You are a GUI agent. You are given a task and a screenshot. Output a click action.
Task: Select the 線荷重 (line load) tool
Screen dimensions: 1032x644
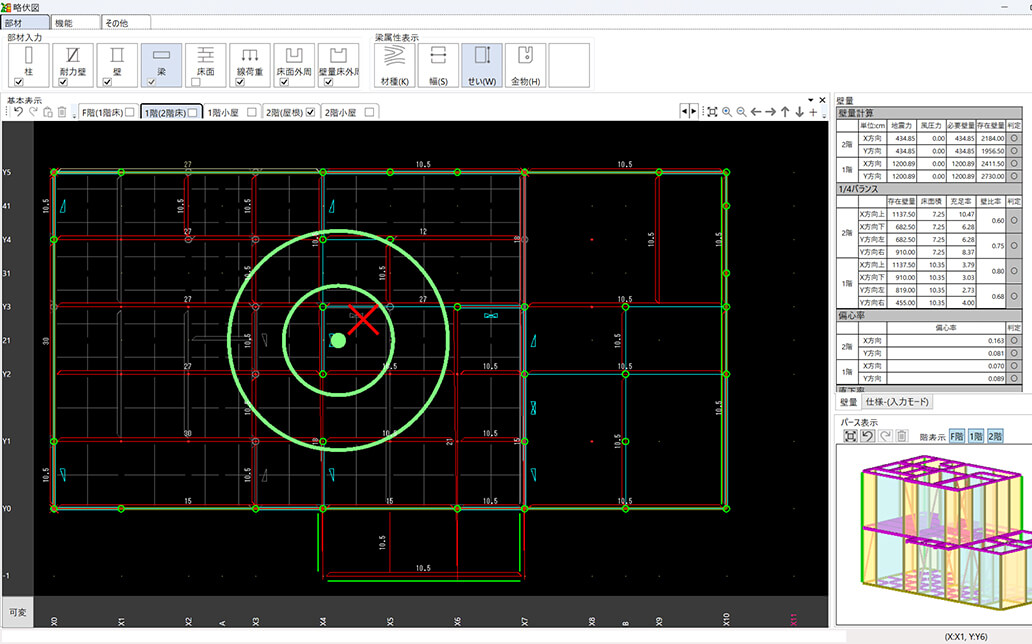(x=249, y=61)
